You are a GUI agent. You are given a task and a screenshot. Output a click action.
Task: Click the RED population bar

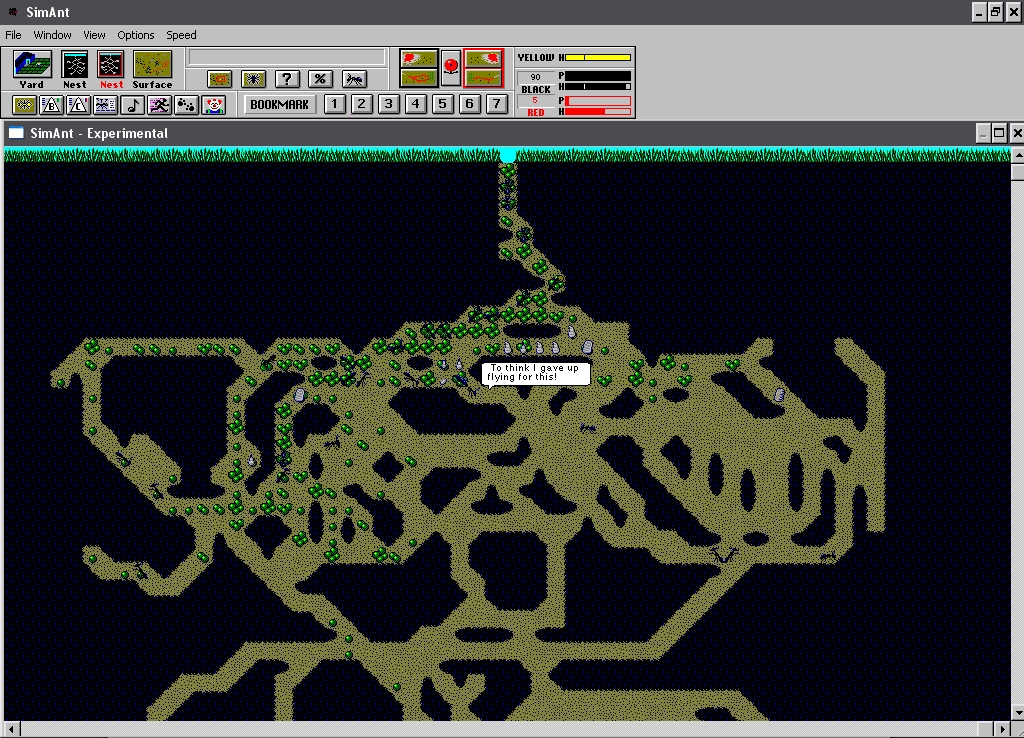(598, 101)
